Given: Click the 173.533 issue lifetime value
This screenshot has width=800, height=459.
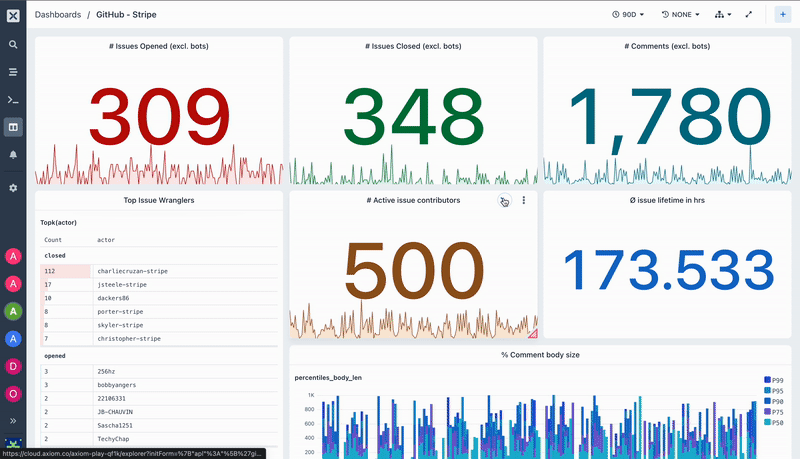Looking at the screenshot, I should click(668, 270).
